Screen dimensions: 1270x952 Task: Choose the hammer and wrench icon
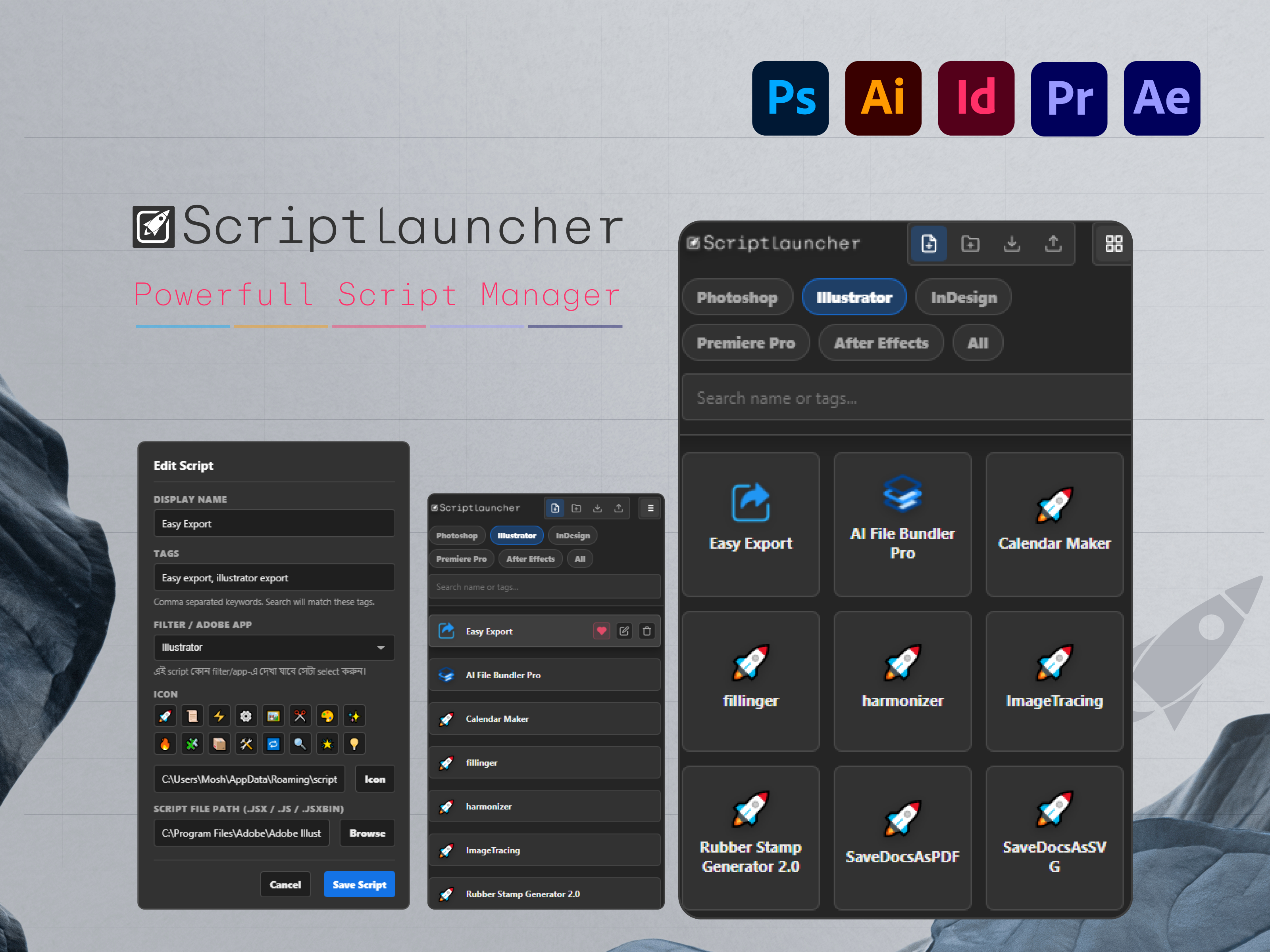[246, 744]
